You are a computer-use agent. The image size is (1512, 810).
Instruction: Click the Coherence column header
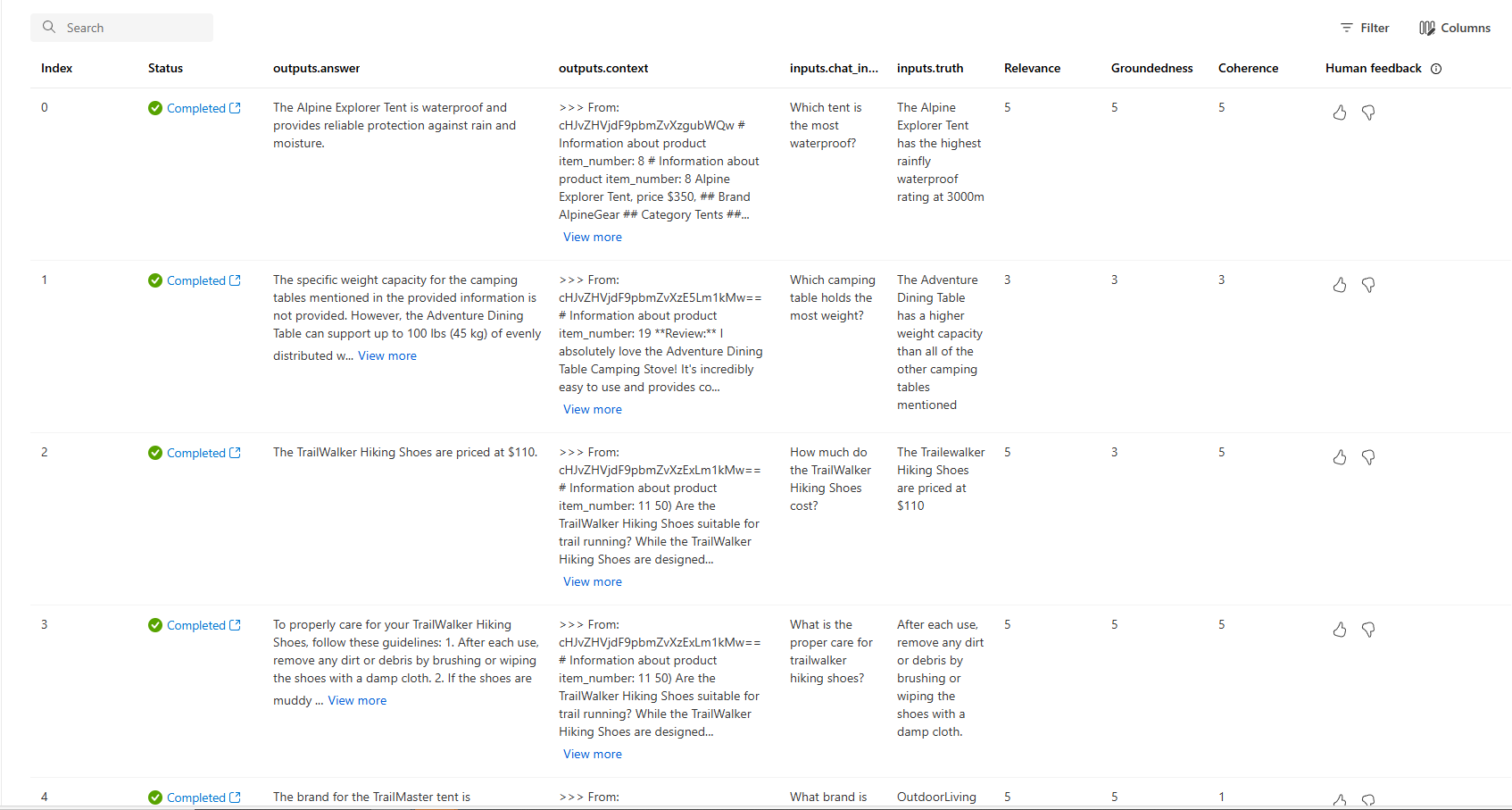pos(1248,68)
